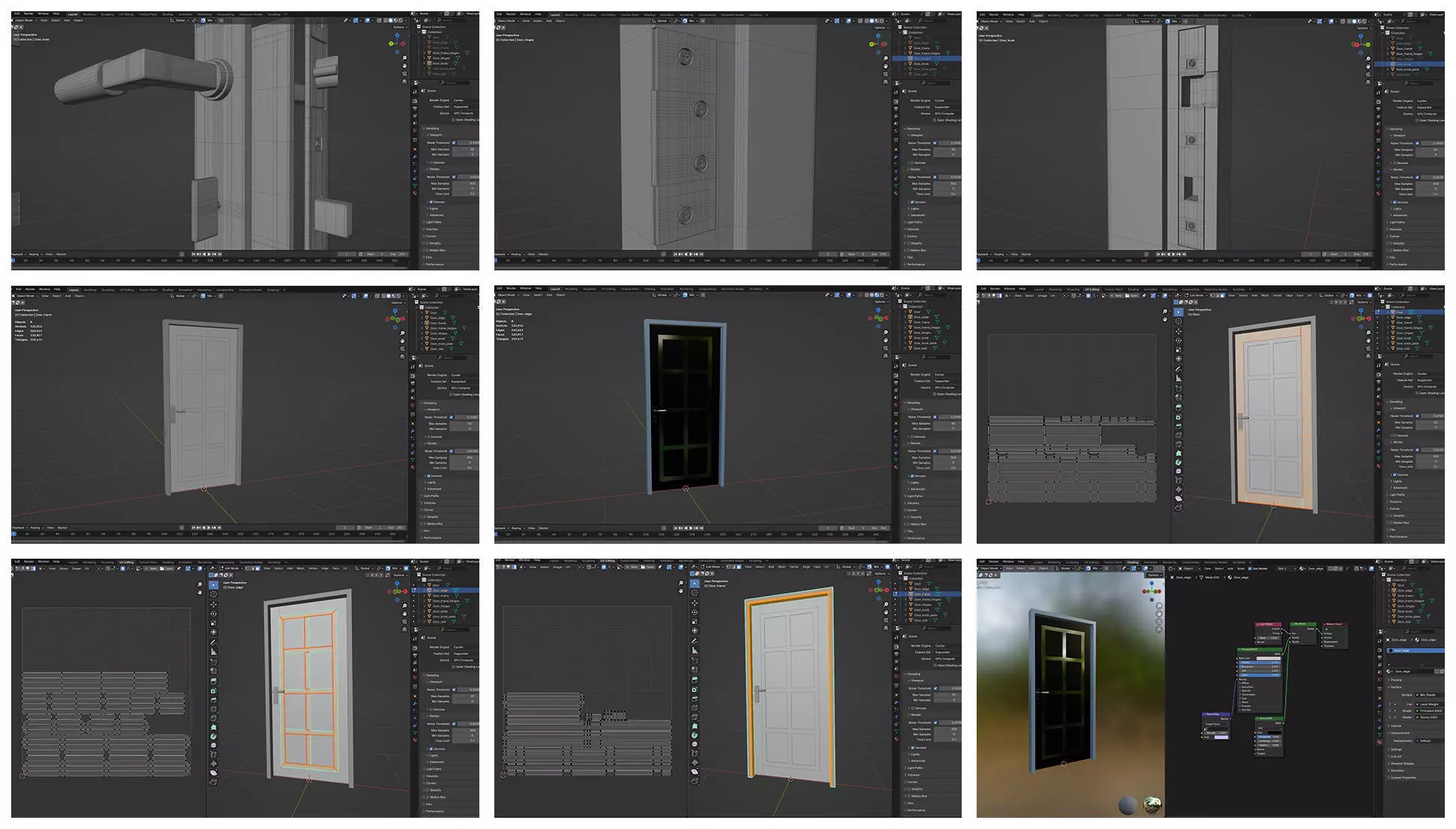This screenshot has width=1456, height=829.
Task: Open Mesh menu in orange panel-grid screenshot
Action: (301, 568)
